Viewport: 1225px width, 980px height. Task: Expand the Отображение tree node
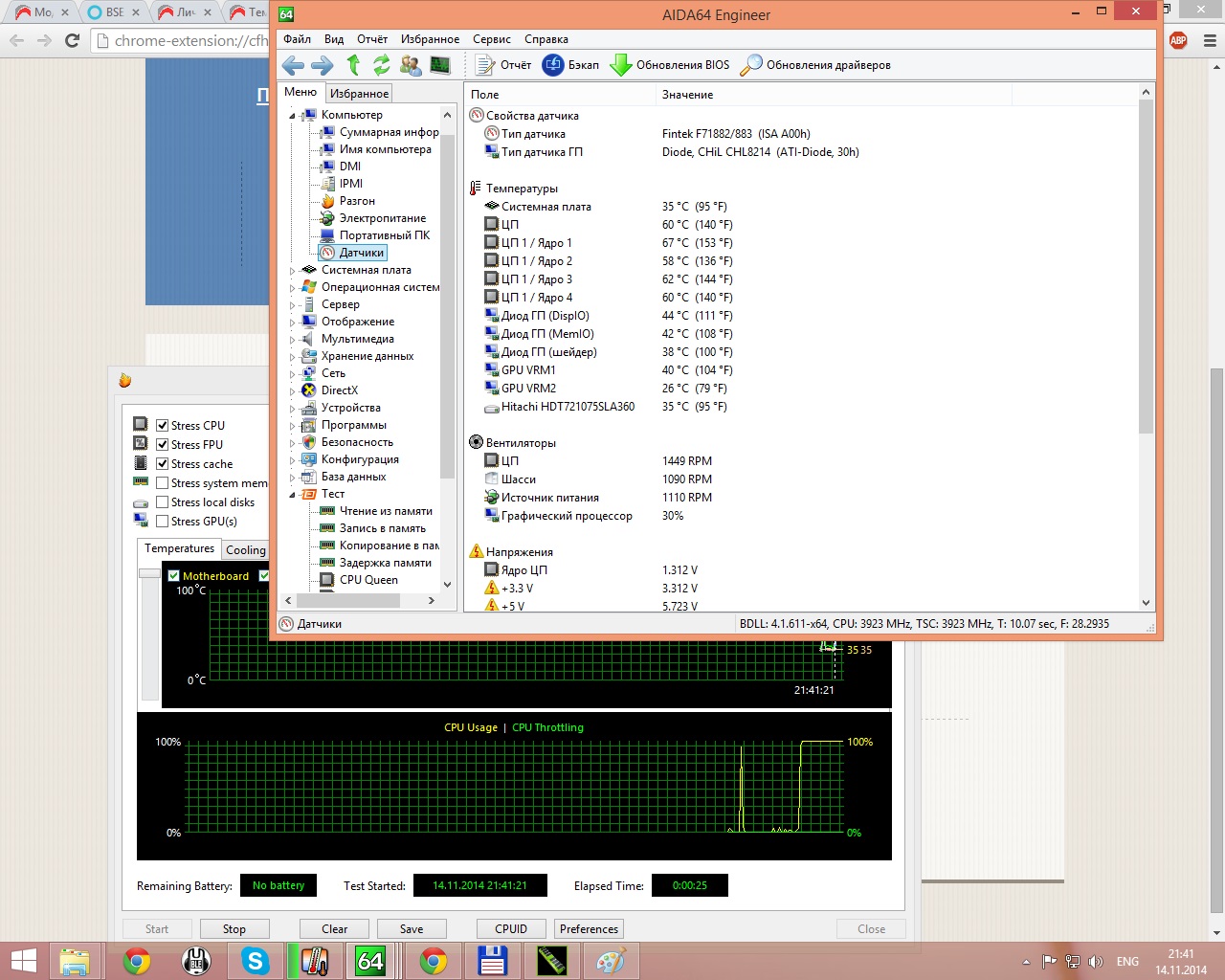pos(293,323)
